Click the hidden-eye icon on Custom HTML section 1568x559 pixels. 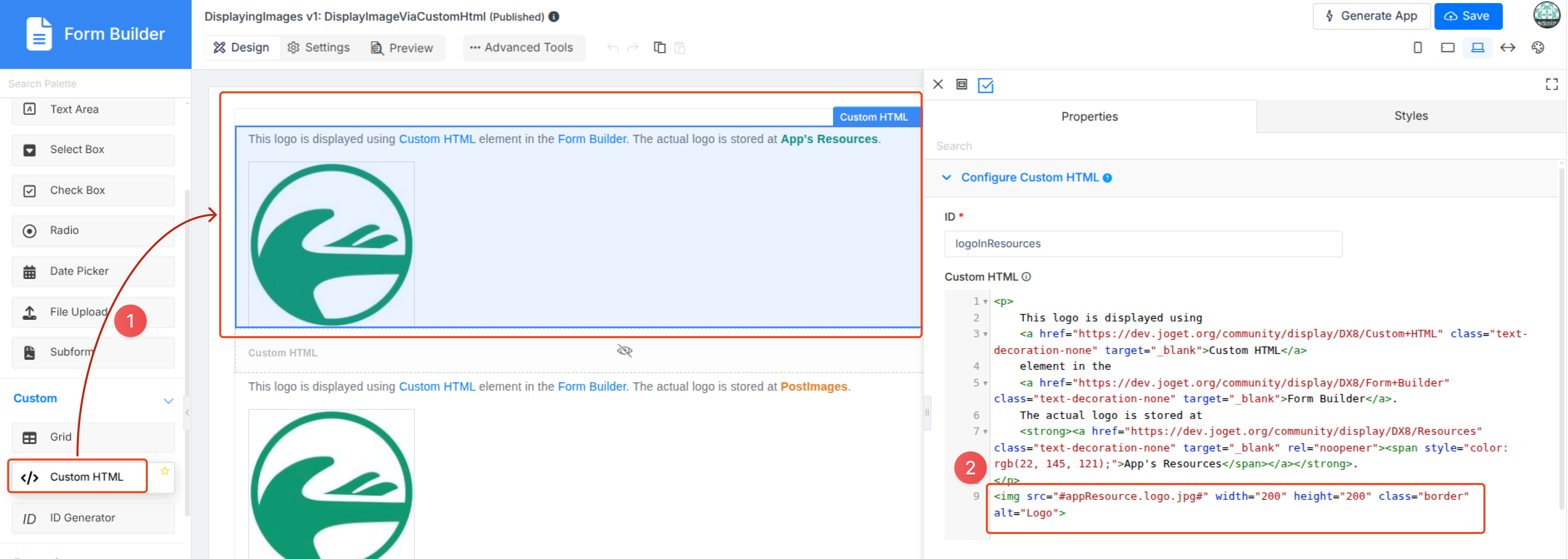(x=624, y=351)
